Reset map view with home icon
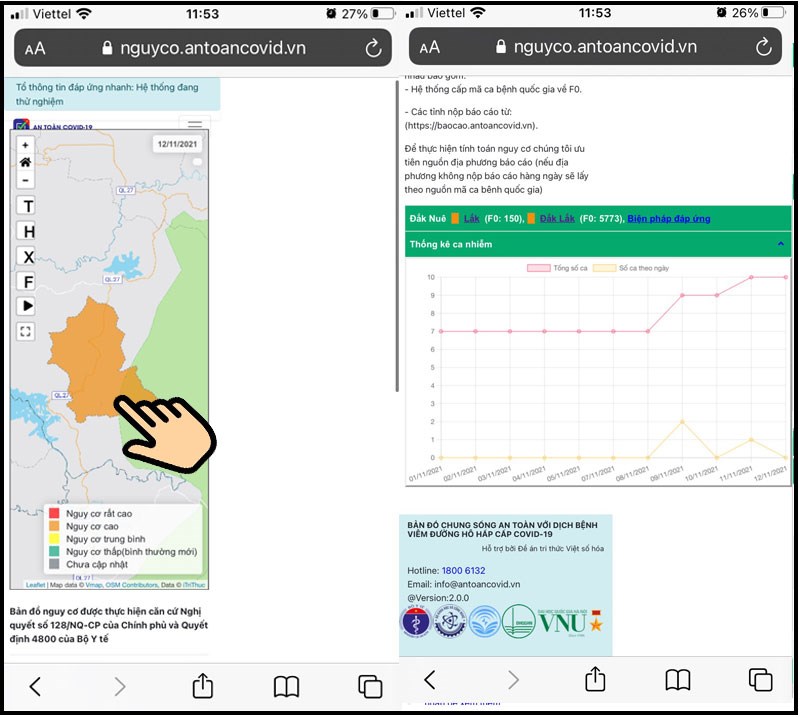Screen dimensions: 800x717 [25, 163]
